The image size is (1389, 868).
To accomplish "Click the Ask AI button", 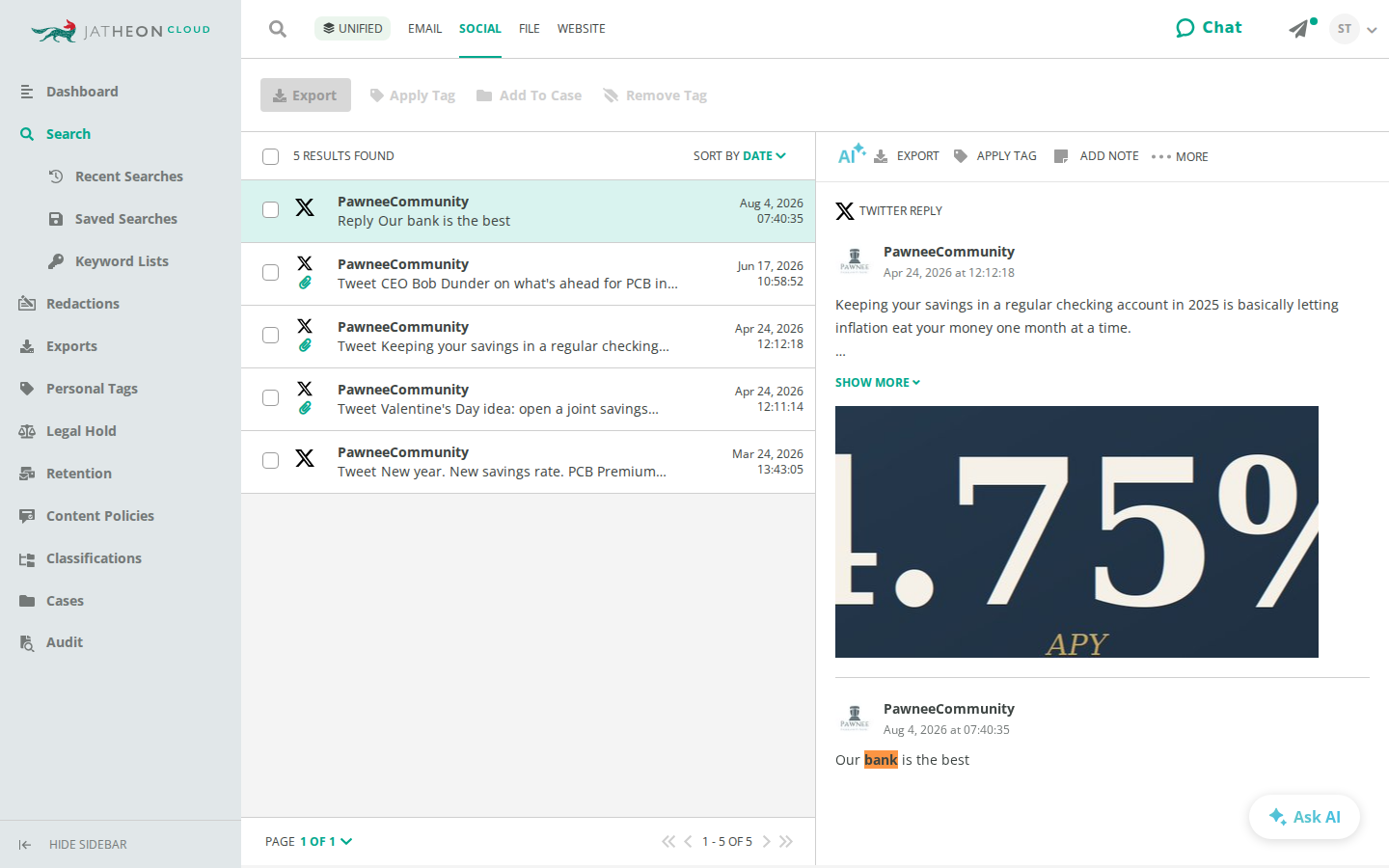I will pyautogui.click(x=1304, y=817).
